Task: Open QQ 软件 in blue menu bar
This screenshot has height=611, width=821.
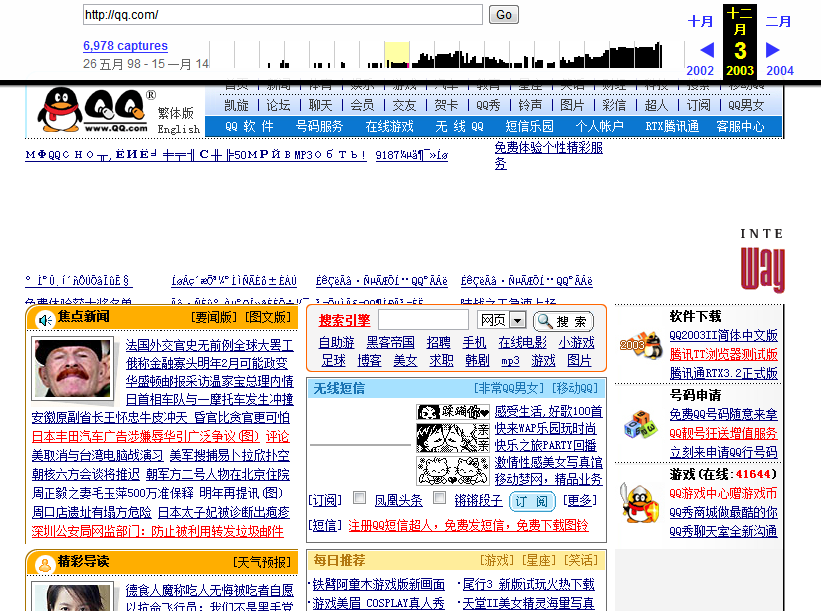Action: pos(249,126)
